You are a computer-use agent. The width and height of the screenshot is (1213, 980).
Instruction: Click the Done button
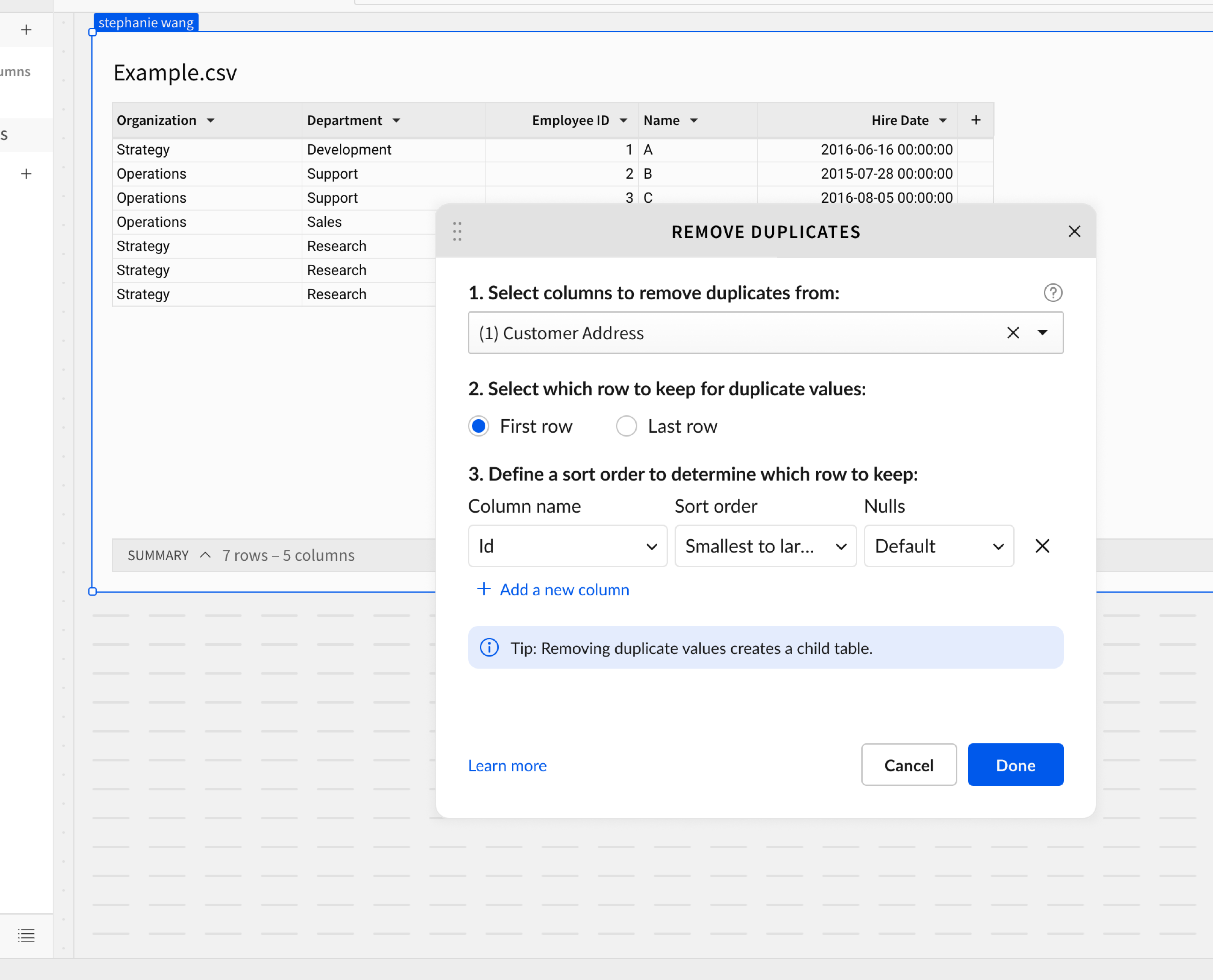[1015, 765]
